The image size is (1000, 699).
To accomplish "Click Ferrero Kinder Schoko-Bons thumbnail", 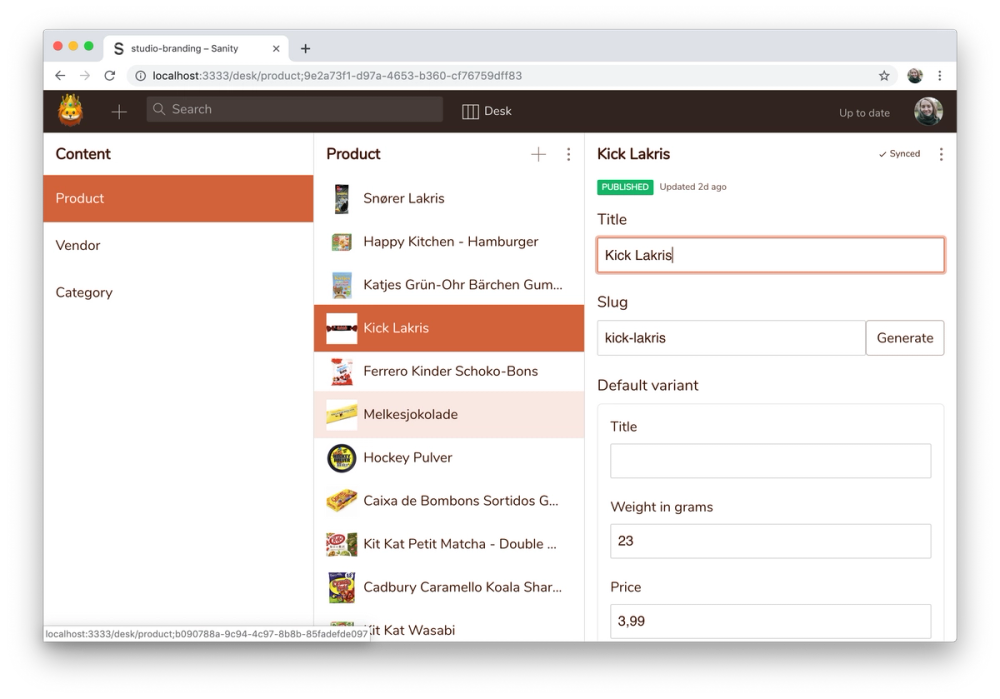I will pos(342,371).
